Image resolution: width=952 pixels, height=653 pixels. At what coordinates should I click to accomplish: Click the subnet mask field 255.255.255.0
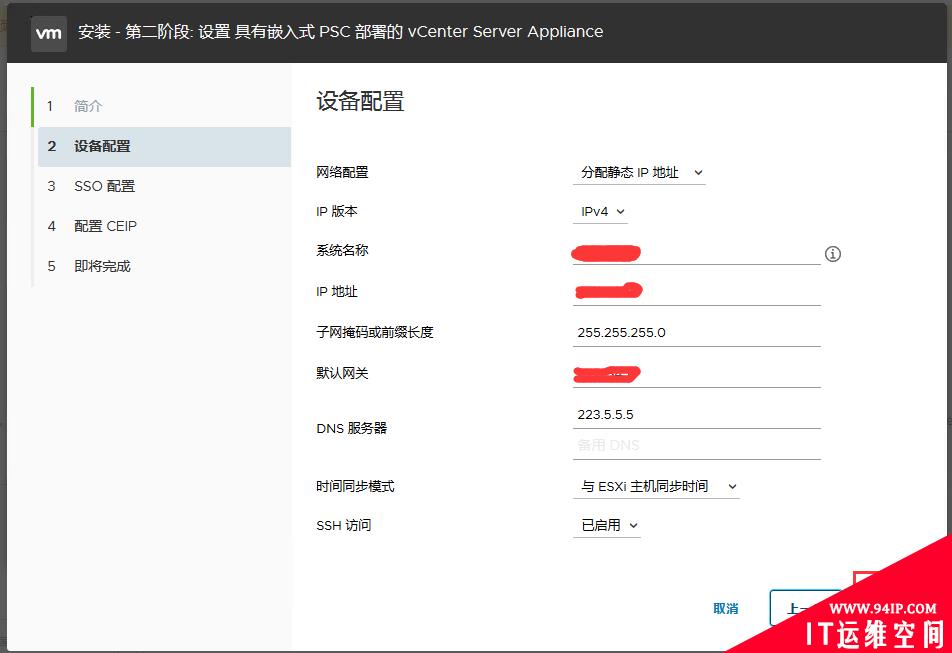(696, 333)
